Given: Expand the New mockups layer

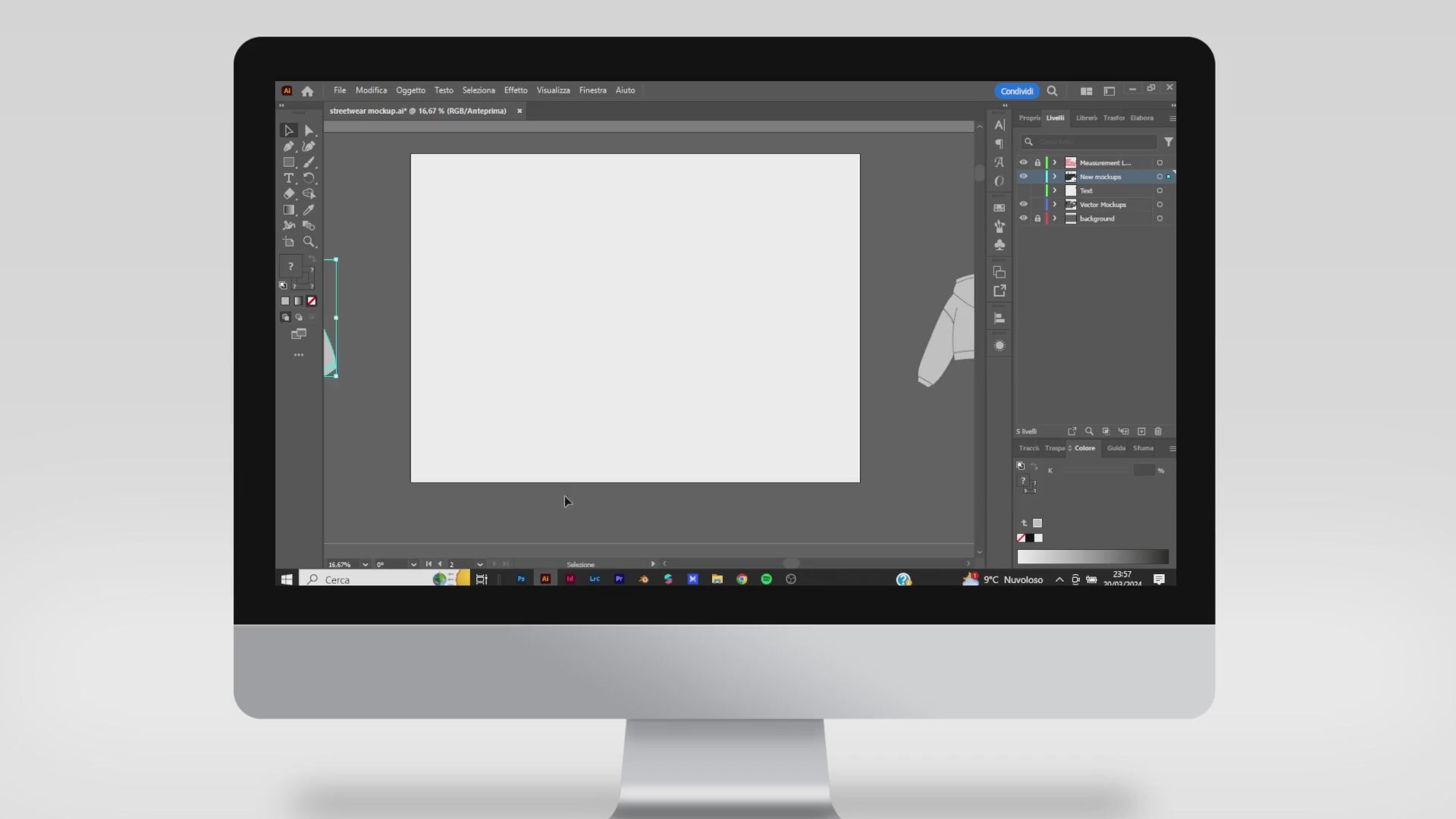Looking at the screenshot, I should point(1054,176).
